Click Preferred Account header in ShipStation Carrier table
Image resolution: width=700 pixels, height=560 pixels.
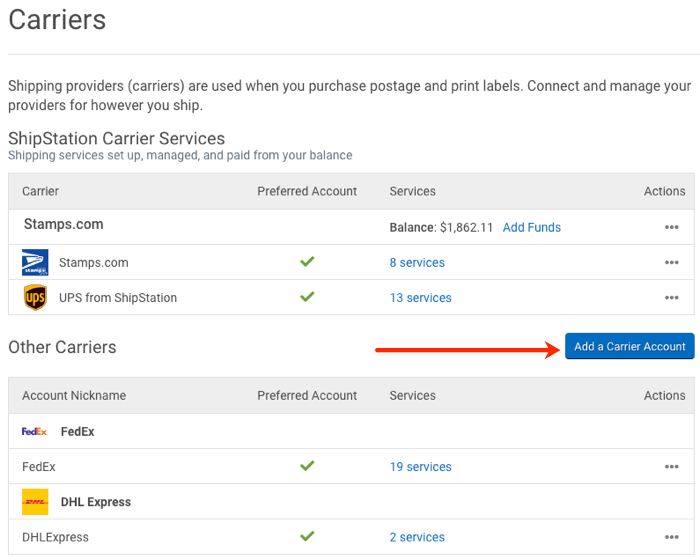[x=307, y=191]
